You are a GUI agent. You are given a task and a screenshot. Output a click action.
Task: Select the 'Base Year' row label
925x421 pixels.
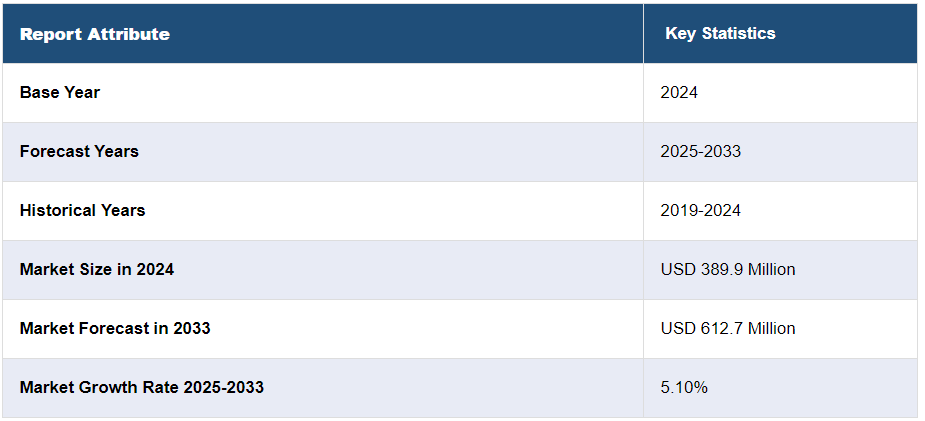pyautogui.click(x=60, y=92)
